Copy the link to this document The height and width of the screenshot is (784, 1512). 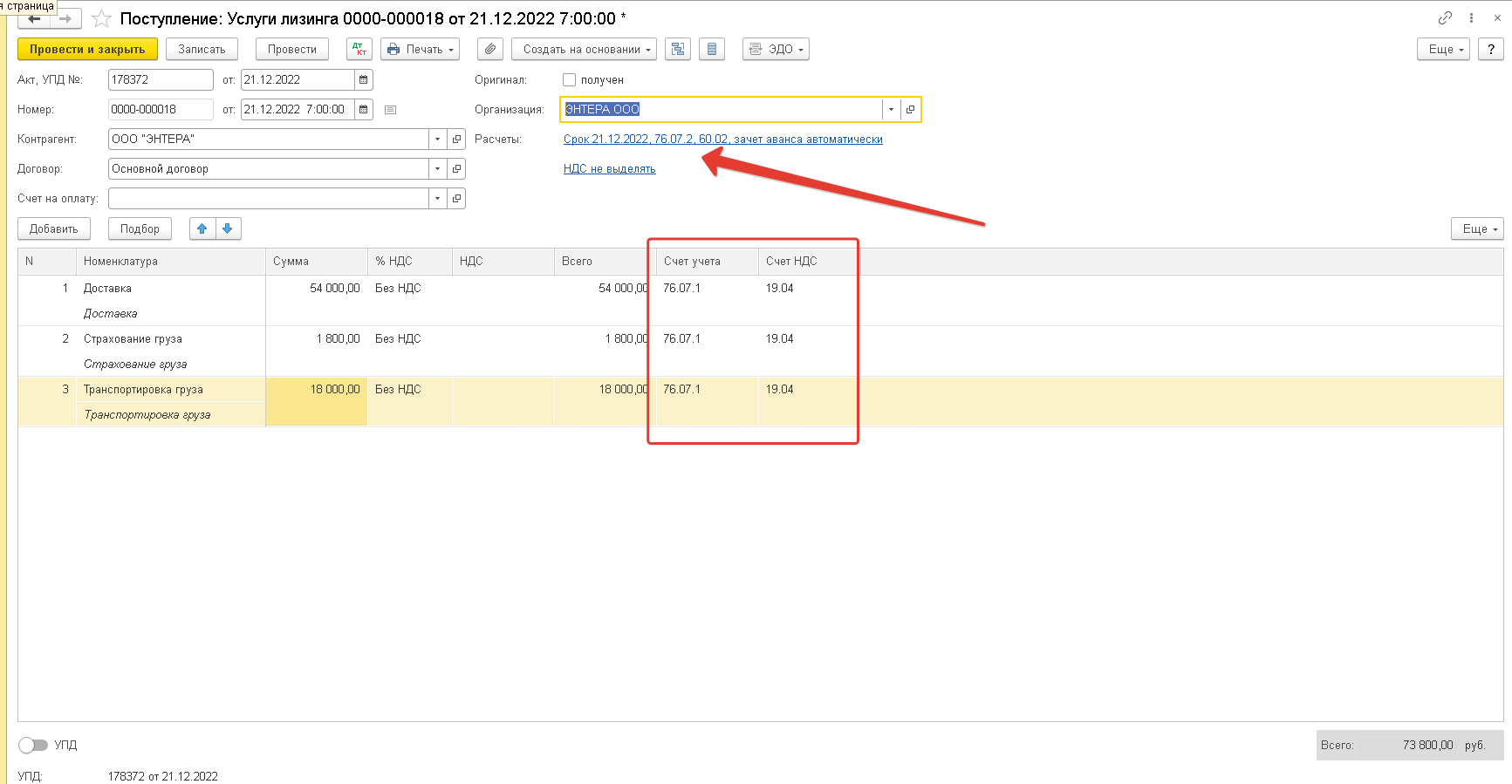click(1446, 18)
